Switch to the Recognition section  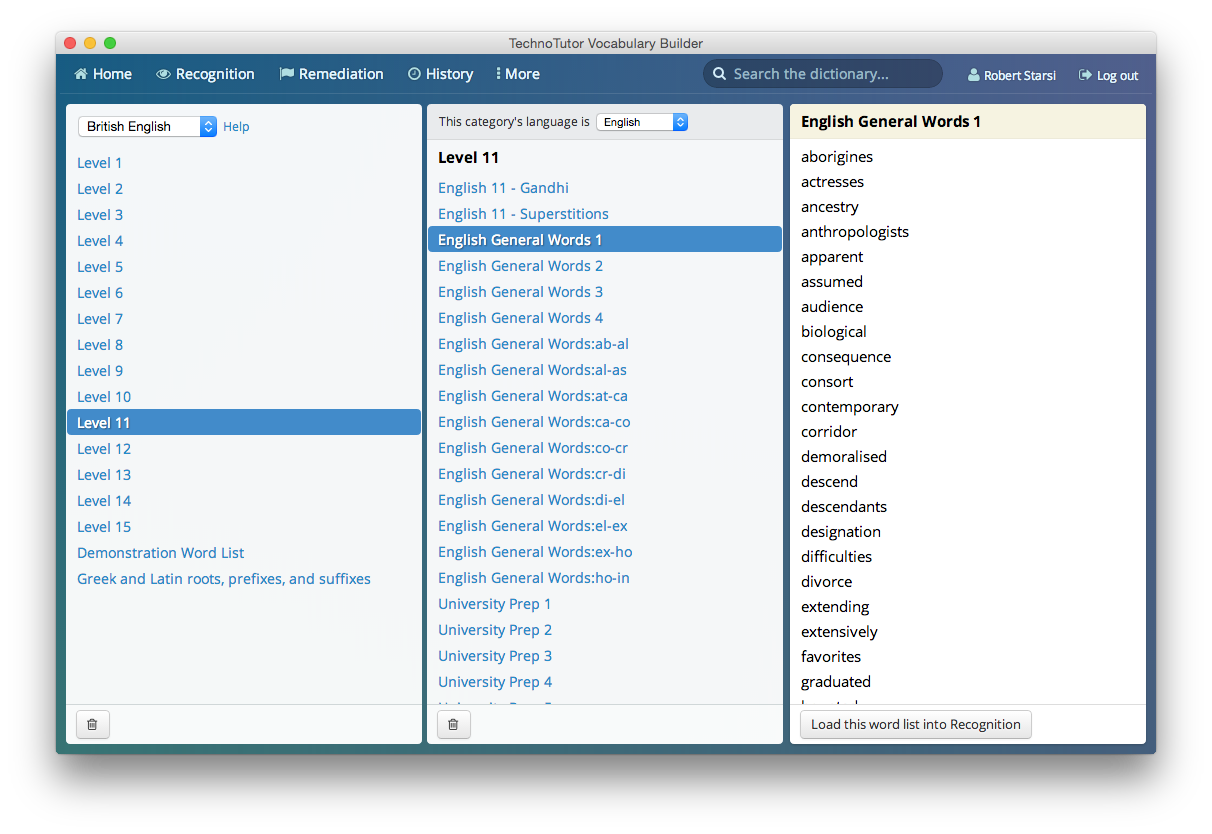[x=205, y=73]
